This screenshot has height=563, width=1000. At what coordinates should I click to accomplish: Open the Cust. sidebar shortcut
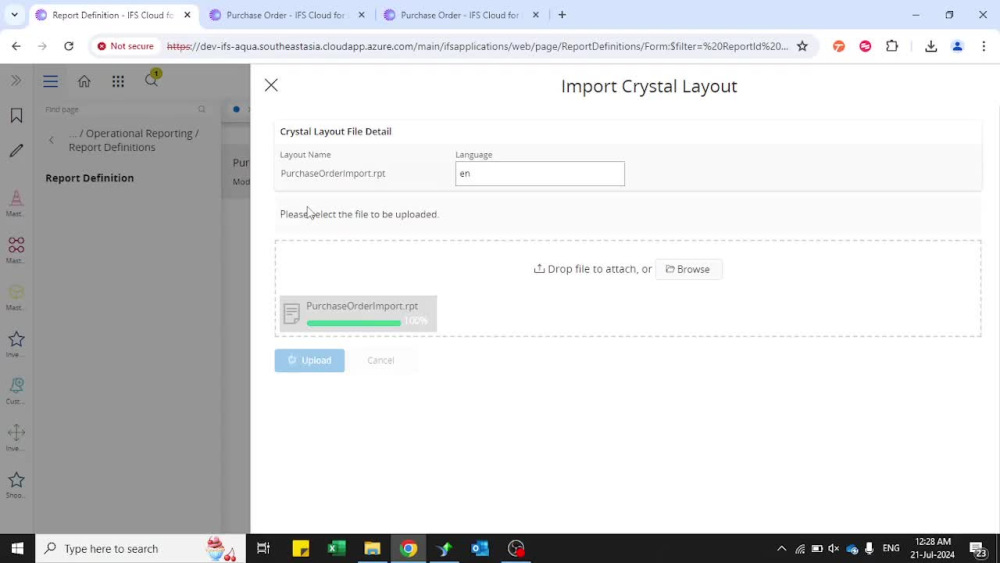point(16,391)
